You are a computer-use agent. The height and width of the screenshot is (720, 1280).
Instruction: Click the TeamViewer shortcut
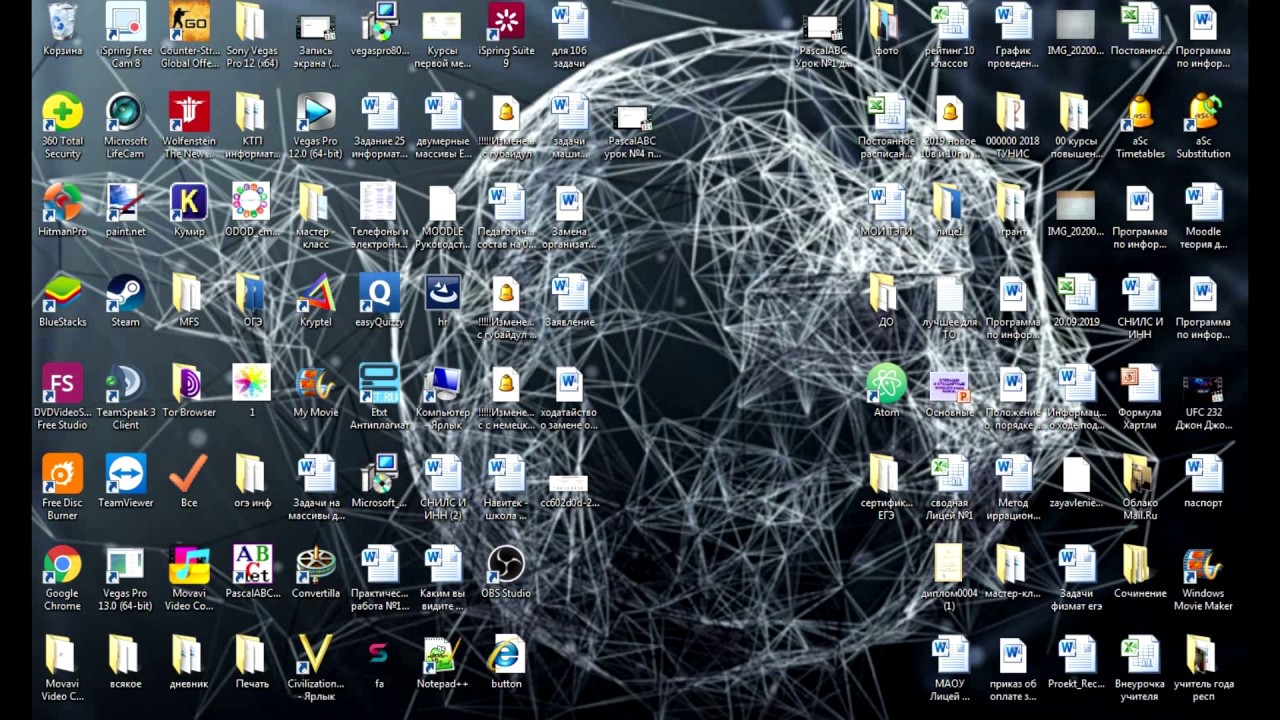(x=126, y=481)
